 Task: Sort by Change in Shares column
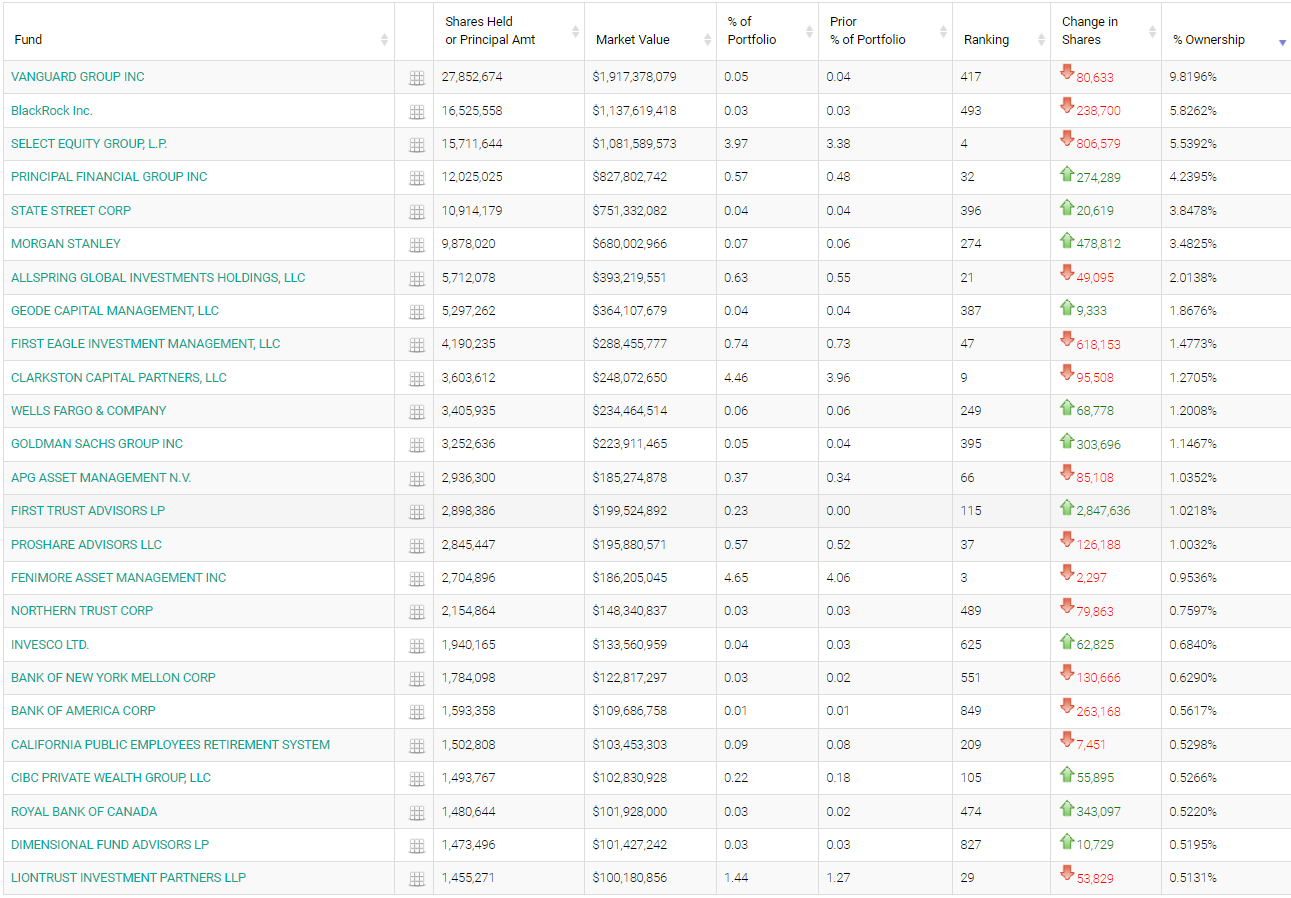tap(1106, 31)
